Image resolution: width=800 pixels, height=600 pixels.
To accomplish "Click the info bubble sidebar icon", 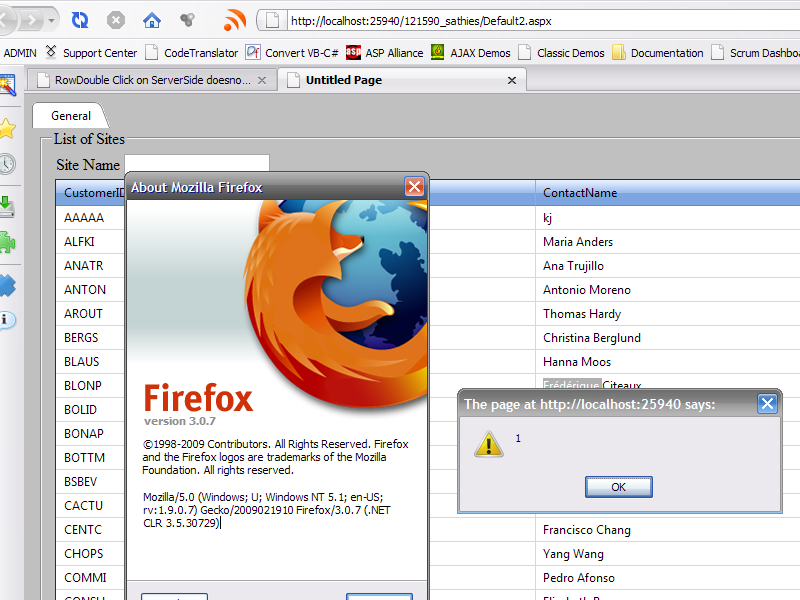I will [x=8, y=320].
